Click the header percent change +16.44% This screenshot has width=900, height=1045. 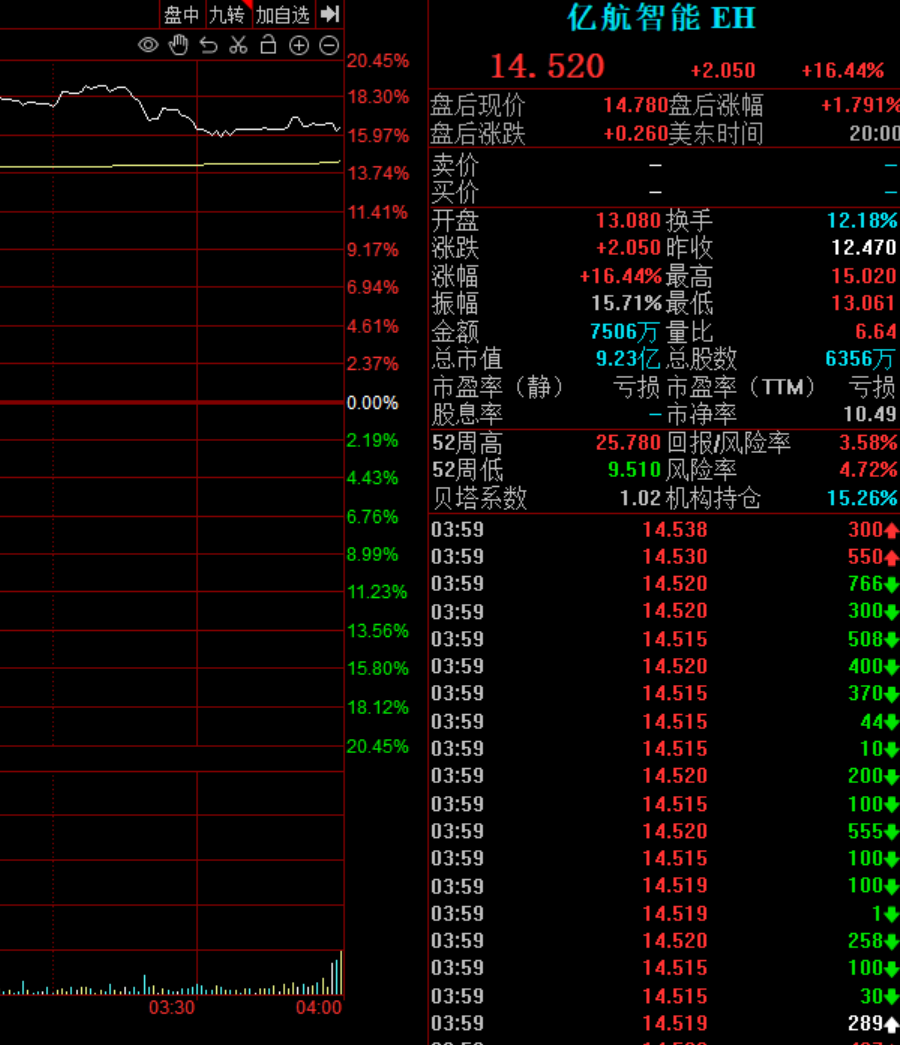click(x=843, y=71)
